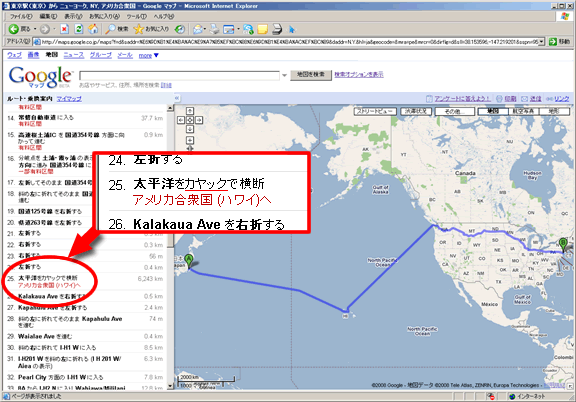
Task: Open Mail icon dropdown arrow
Action: click(205, 29)
